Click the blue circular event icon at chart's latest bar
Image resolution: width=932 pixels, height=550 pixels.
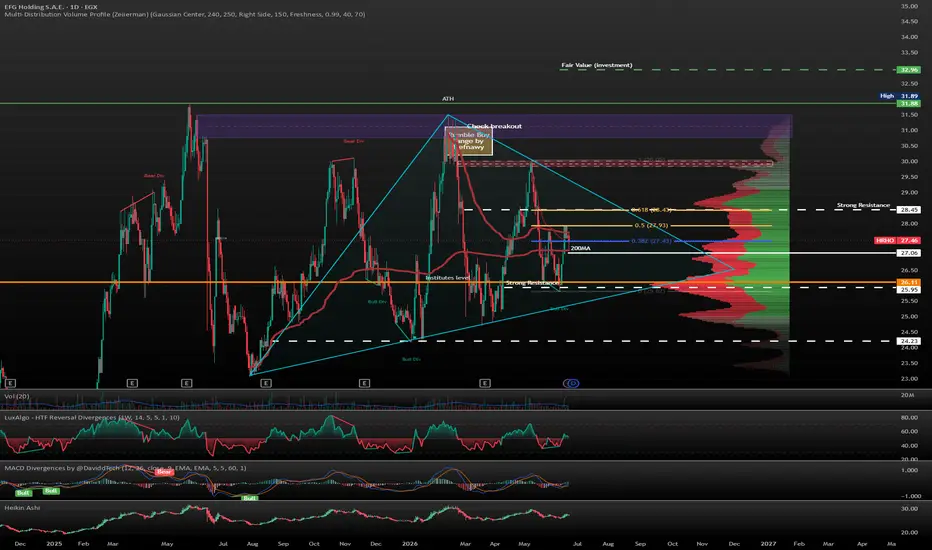pos(572,384)
